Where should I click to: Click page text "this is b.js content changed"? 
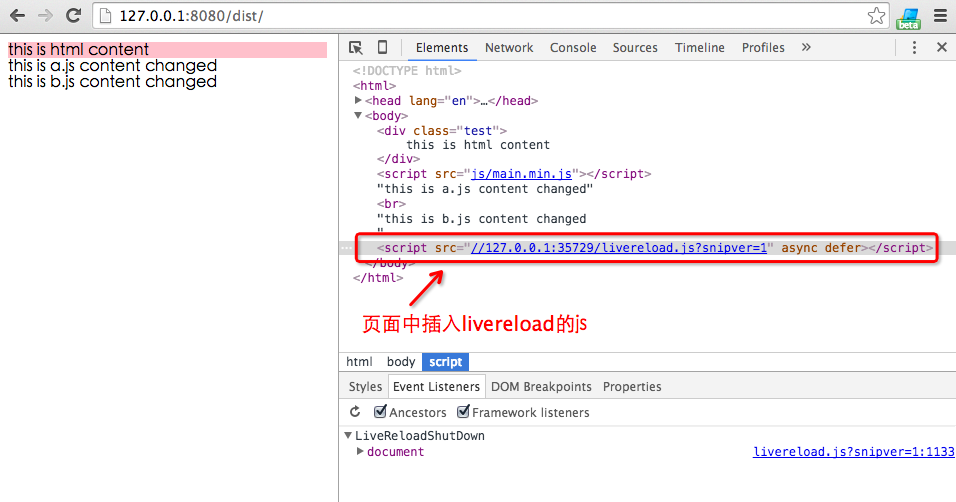(113, 82)
